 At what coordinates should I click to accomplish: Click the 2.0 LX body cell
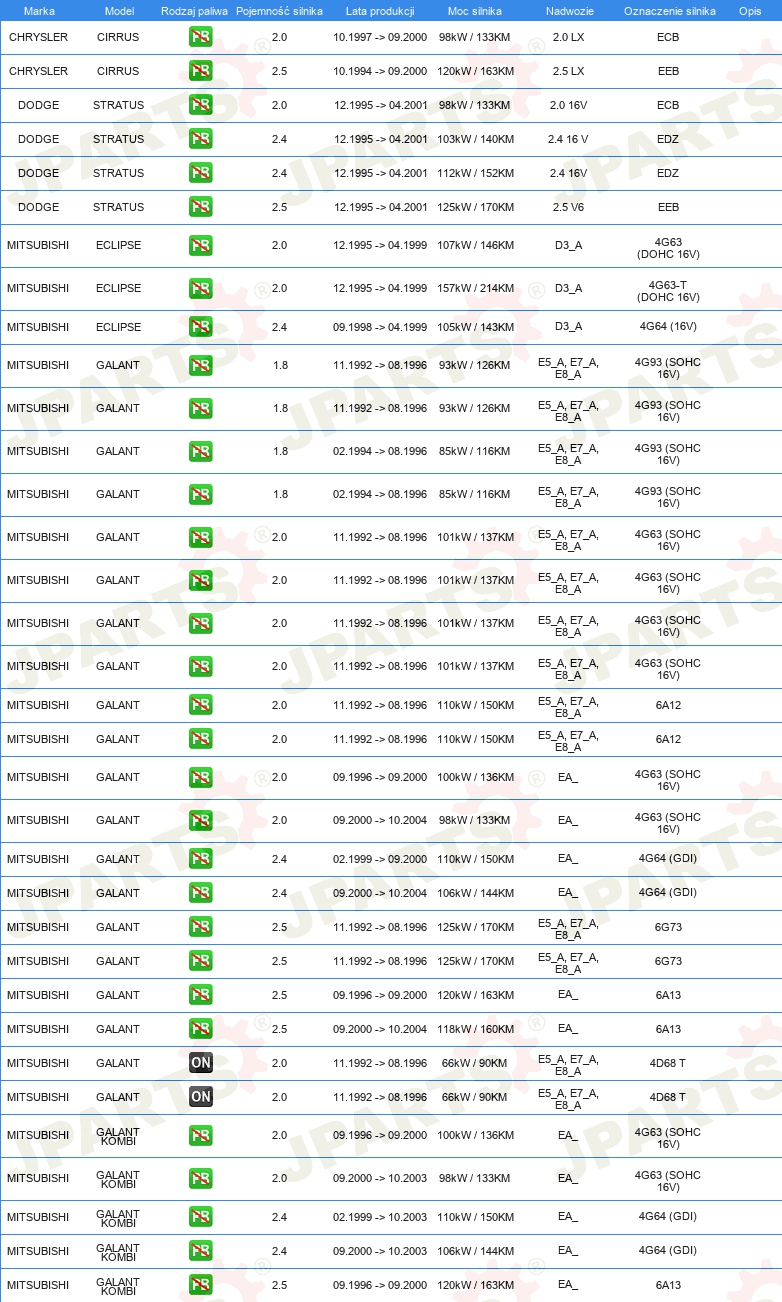pos(568,37)
